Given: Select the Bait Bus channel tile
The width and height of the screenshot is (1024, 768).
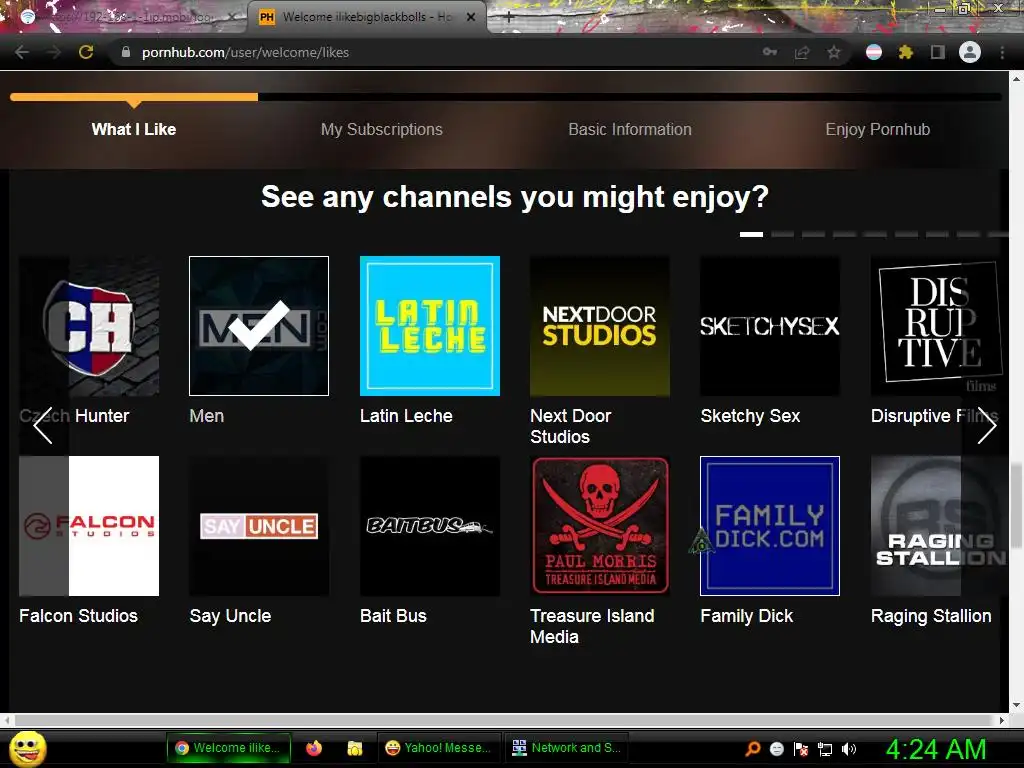Looking at the screenshot, I should (430, 526).
